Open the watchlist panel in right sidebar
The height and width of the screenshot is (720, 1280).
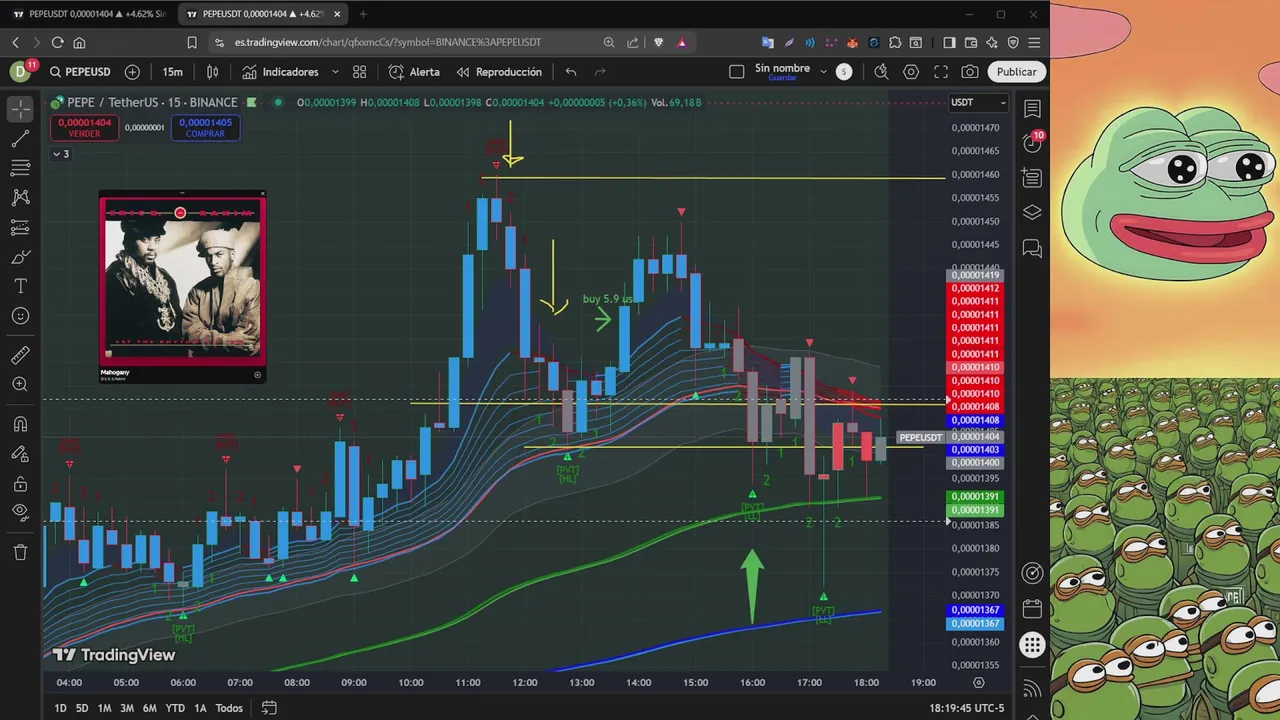pyautogui.click(x=1033, y=108)
